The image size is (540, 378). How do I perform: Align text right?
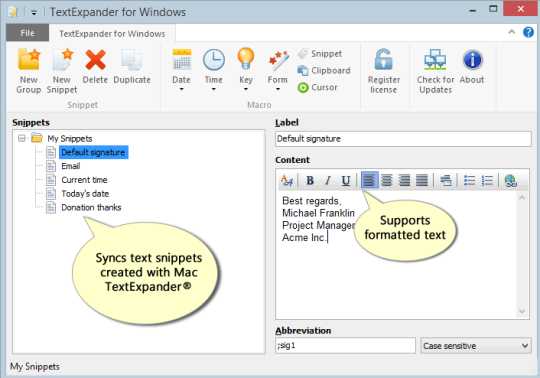[x=404, y=180]
